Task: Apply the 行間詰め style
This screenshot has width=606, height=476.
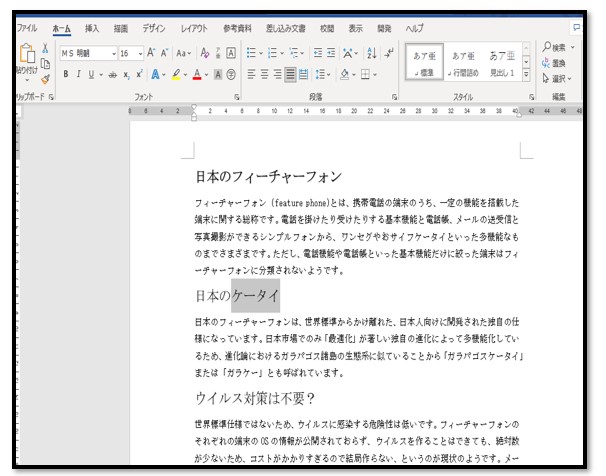Action: pos(463,62)
